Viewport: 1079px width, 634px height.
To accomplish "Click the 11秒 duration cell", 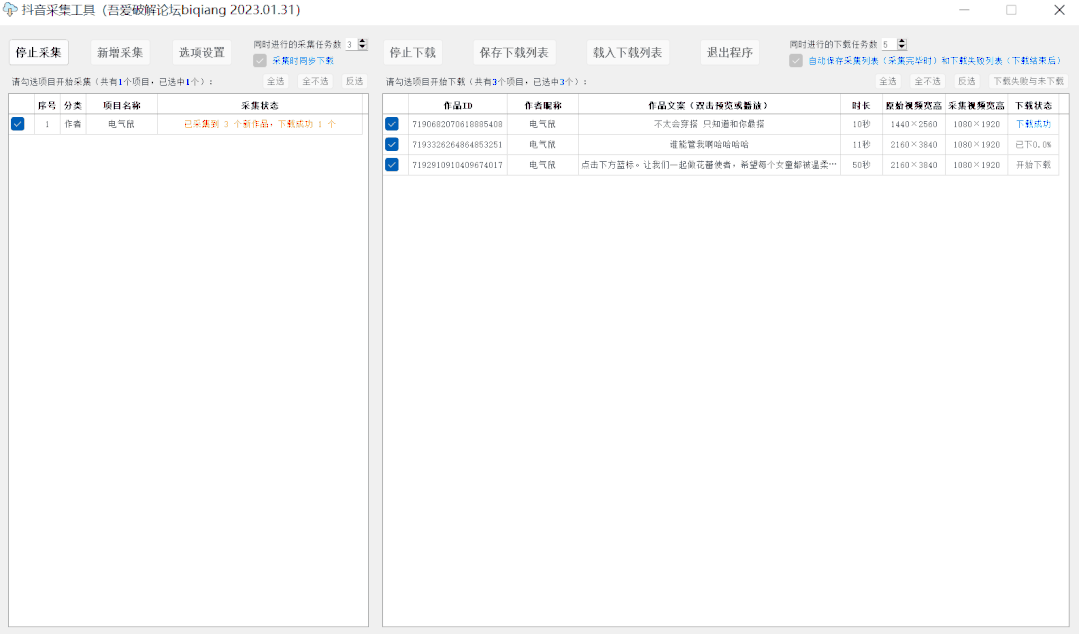I will [x=861, y=145].
